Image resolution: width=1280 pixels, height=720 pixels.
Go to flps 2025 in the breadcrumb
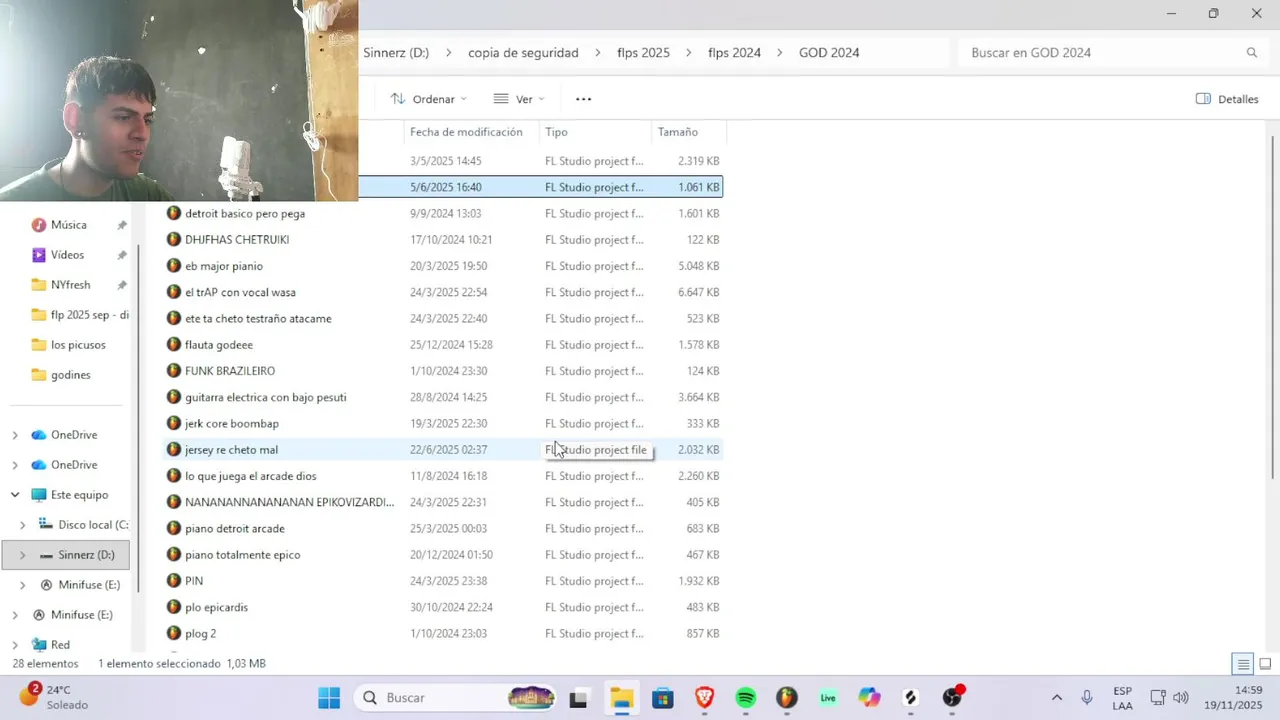[643, 53]
